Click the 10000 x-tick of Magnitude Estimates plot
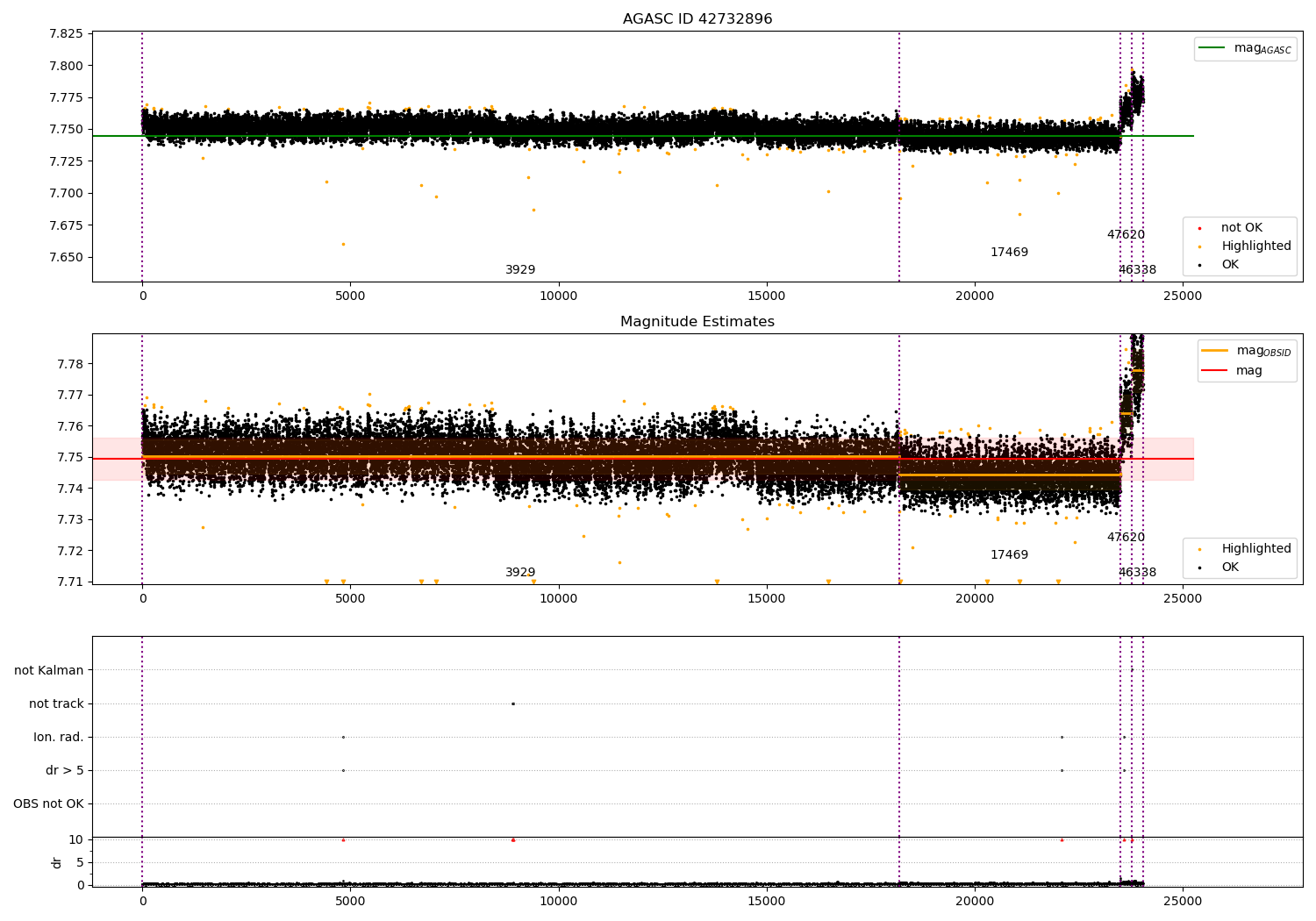The image size is (1316, 921). point(559,598)
